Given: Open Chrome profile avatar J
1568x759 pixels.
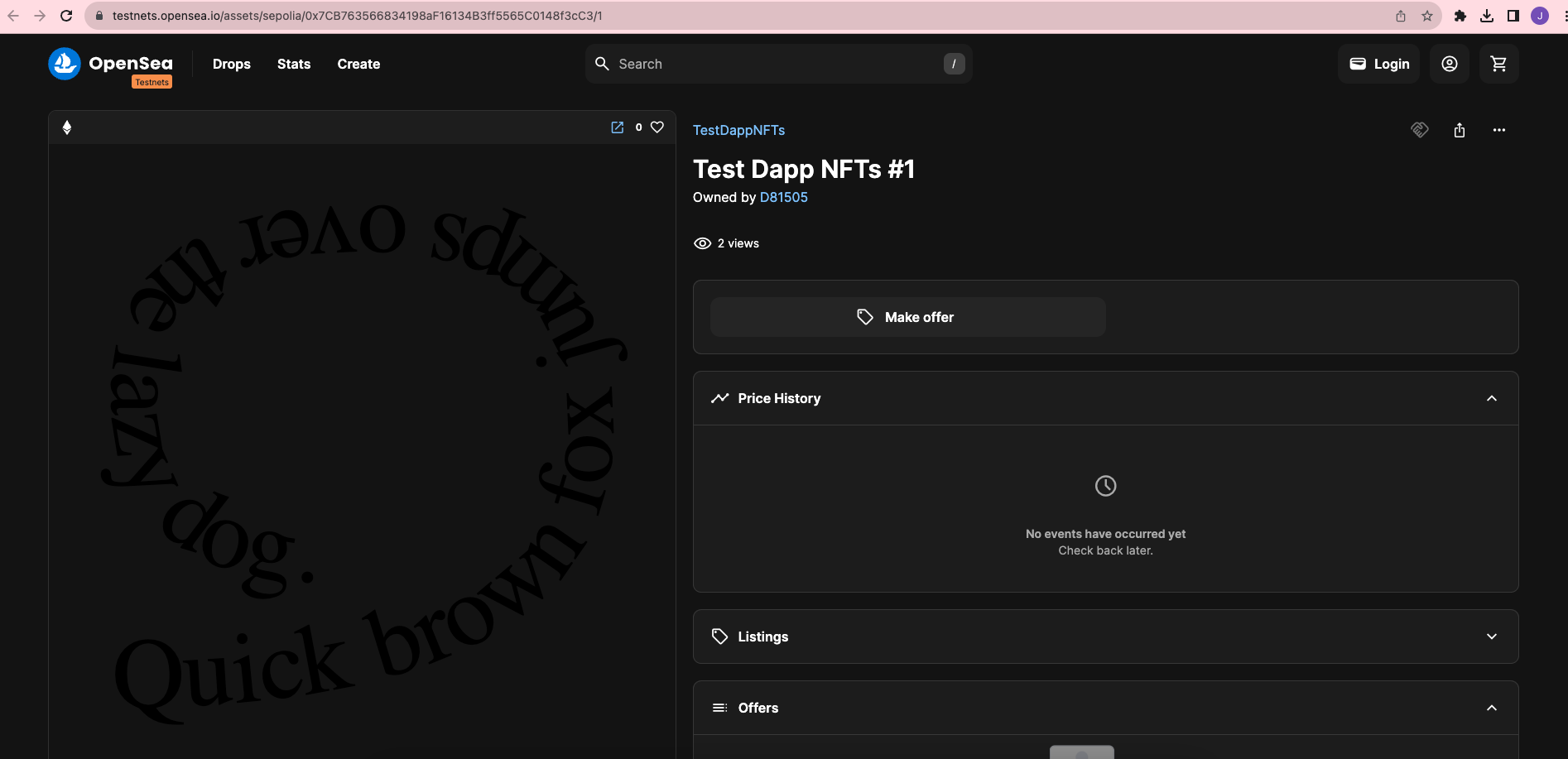Looking at the screenshot, I should tap(1540, 16).
